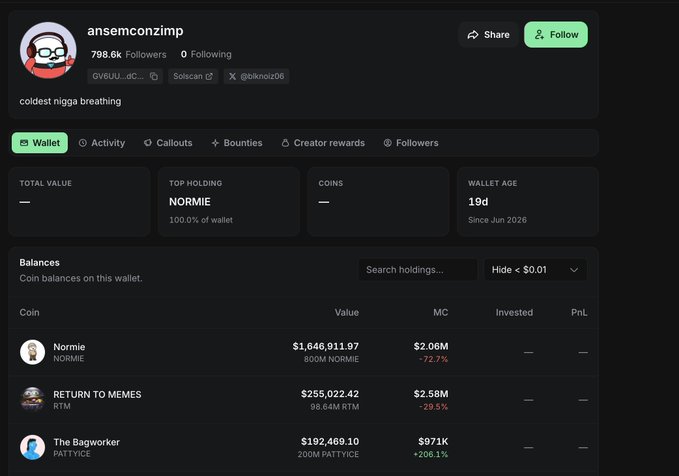Click the ansemconzimp username heading
This screenshot has height=476, width=679.
click(136, 31)
